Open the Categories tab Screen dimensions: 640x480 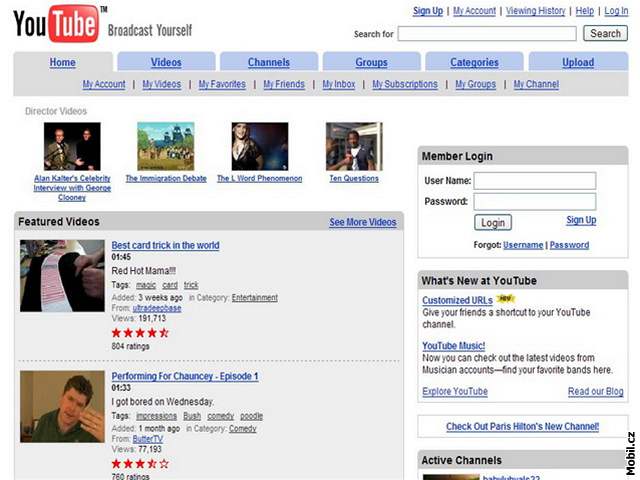474,62
